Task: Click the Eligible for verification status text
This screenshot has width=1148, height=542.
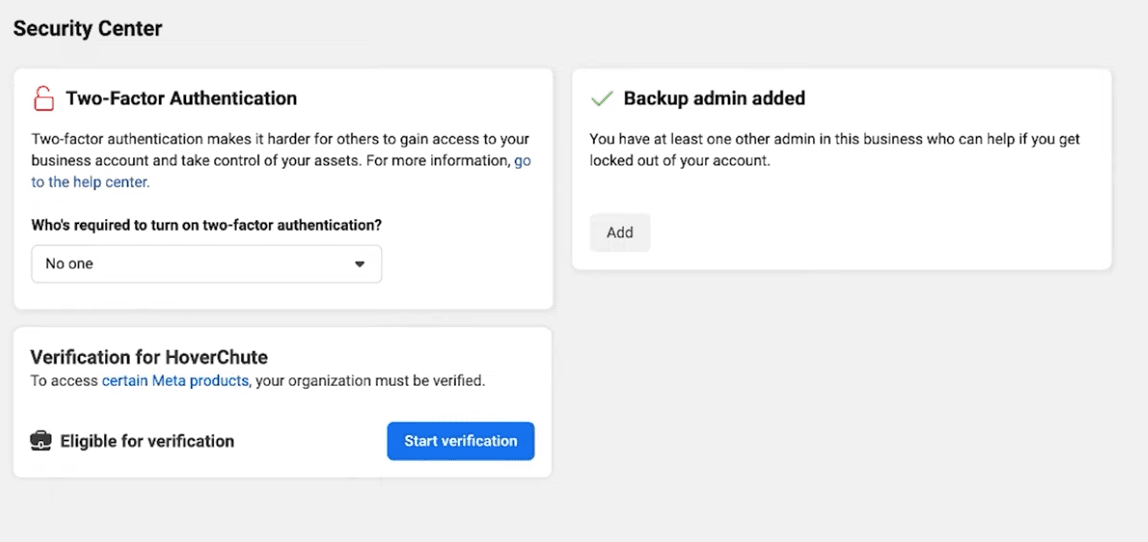Action: coord(147,441)
